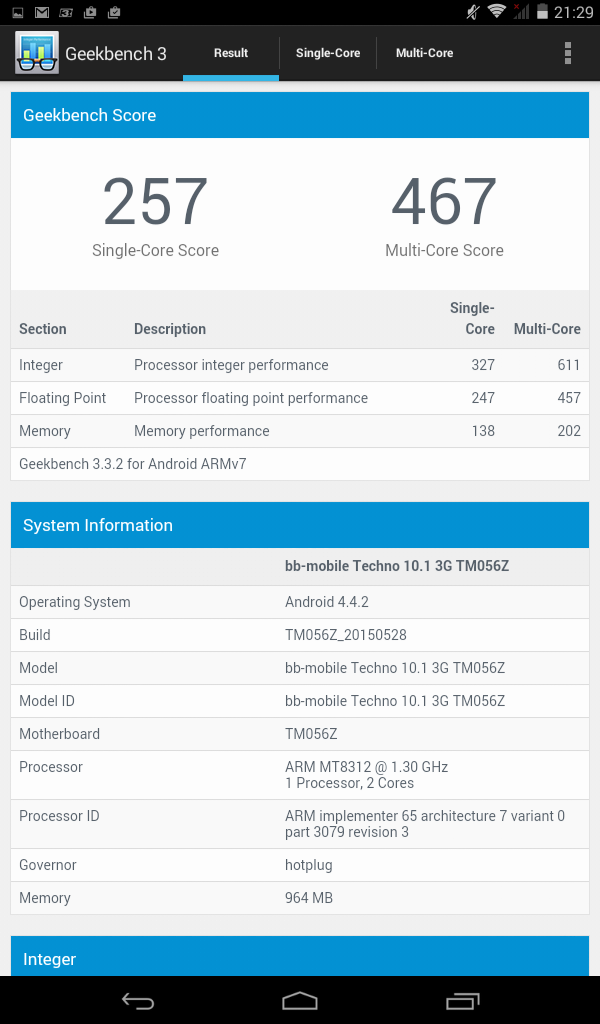
Task: Select the Memory performance row
Action: 300,431
